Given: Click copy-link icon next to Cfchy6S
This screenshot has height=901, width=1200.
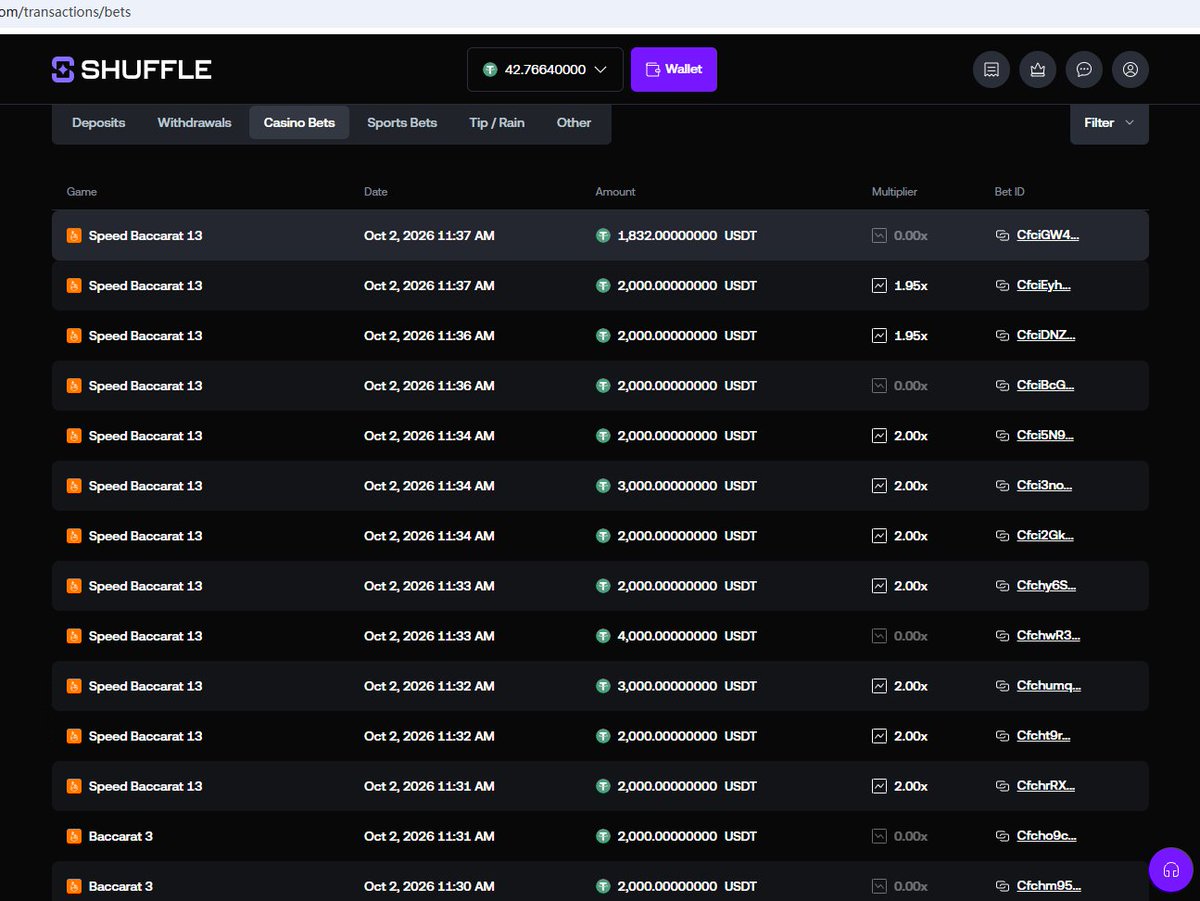Looking at the screenshot, I should [x=1002, y=586].
